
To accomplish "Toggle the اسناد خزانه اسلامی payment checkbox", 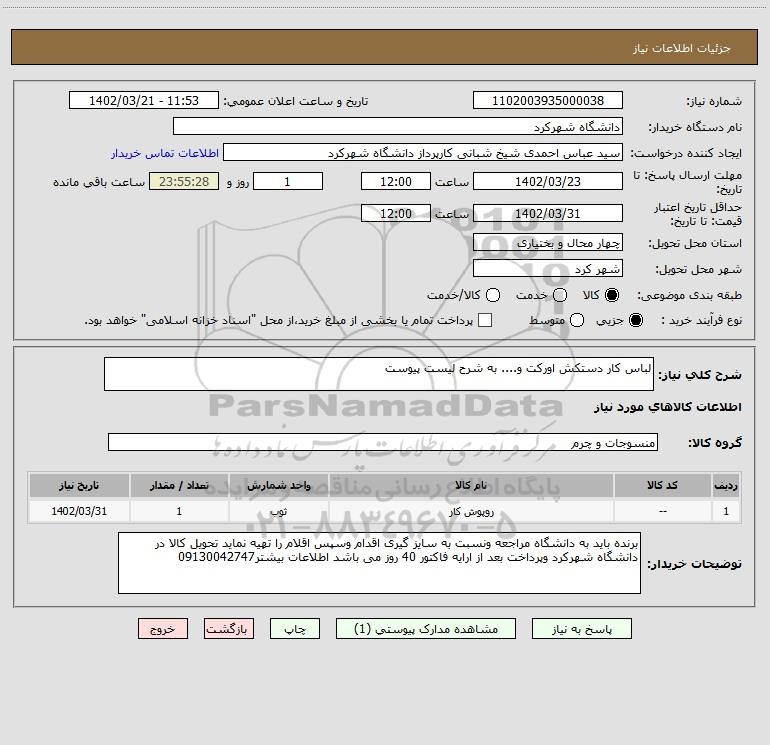I will 485,320.
